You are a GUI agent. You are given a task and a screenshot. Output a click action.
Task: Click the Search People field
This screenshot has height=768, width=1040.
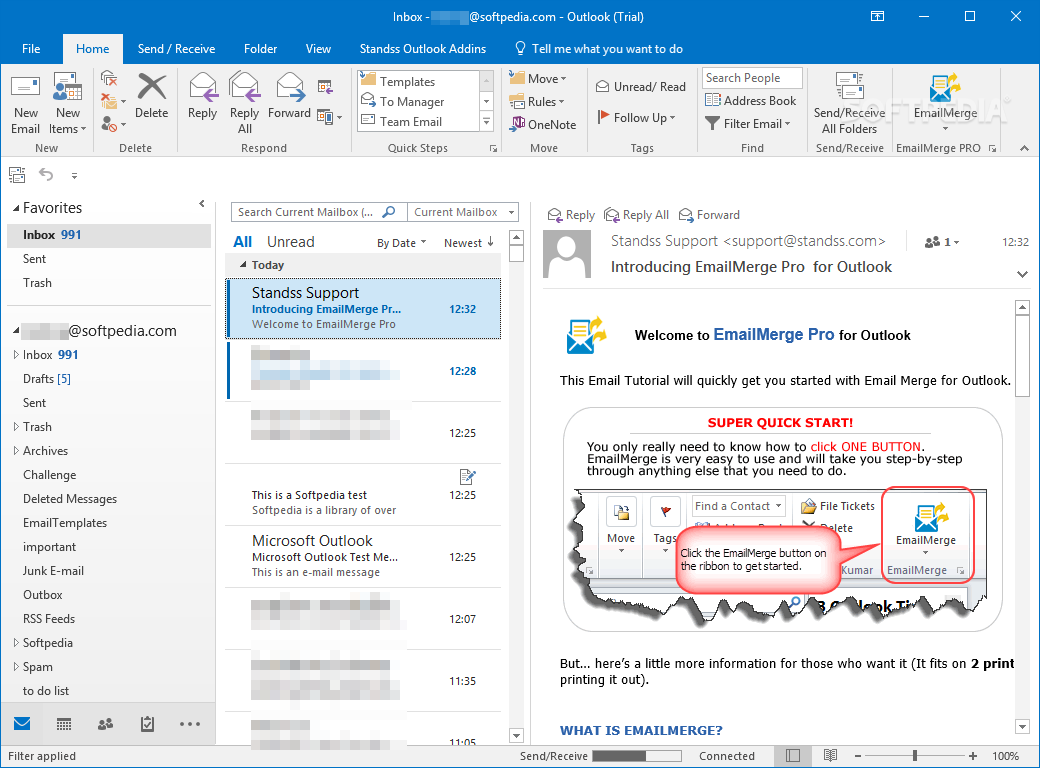tap(752, 78)
